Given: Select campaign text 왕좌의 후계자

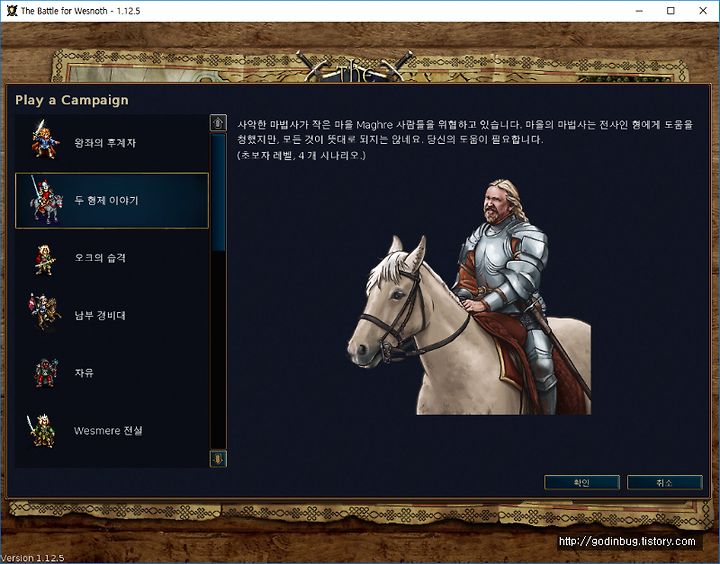Looking at the screenshot, I should point(105,143).
